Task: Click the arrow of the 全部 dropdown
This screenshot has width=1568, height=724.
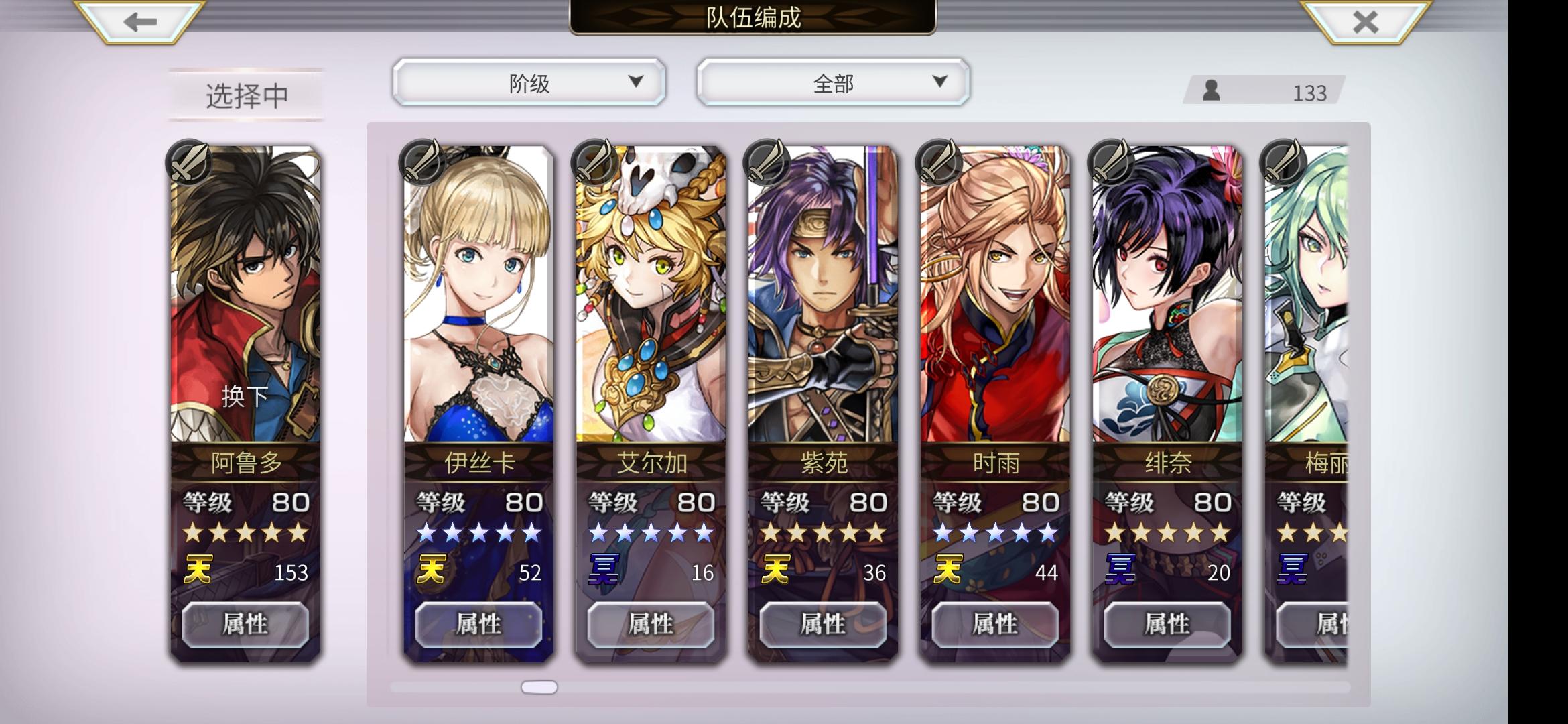Action: point(939,82)
